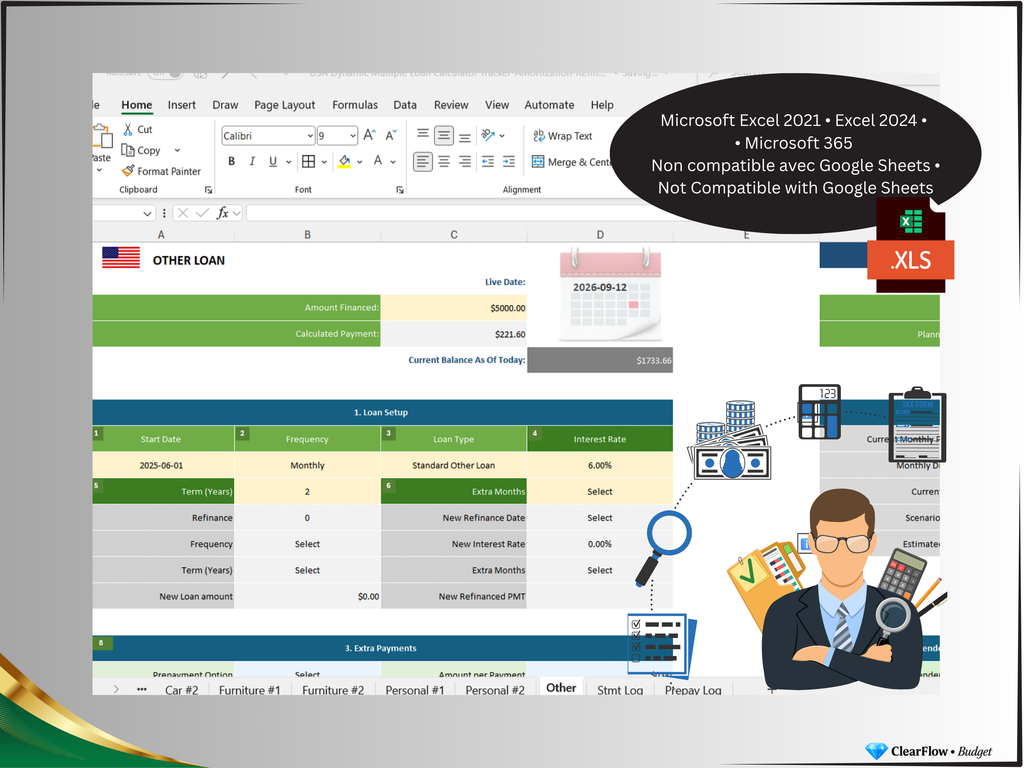Open the Automate ribbon tab
1024x768 pixels.
pyautogui.click(x=549, y=105)
